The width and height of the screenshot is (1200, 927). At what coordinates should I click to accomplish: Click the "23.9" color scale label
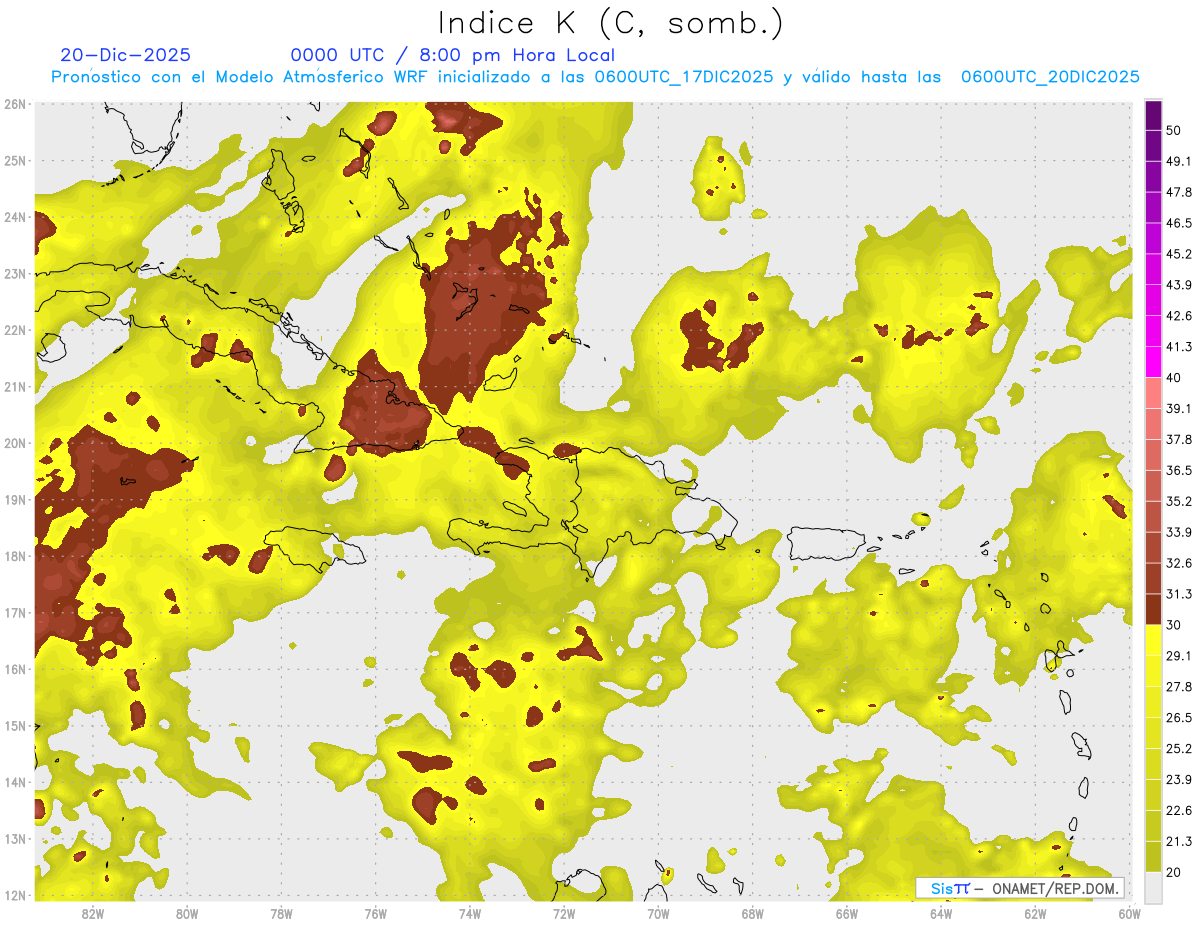1179,780
